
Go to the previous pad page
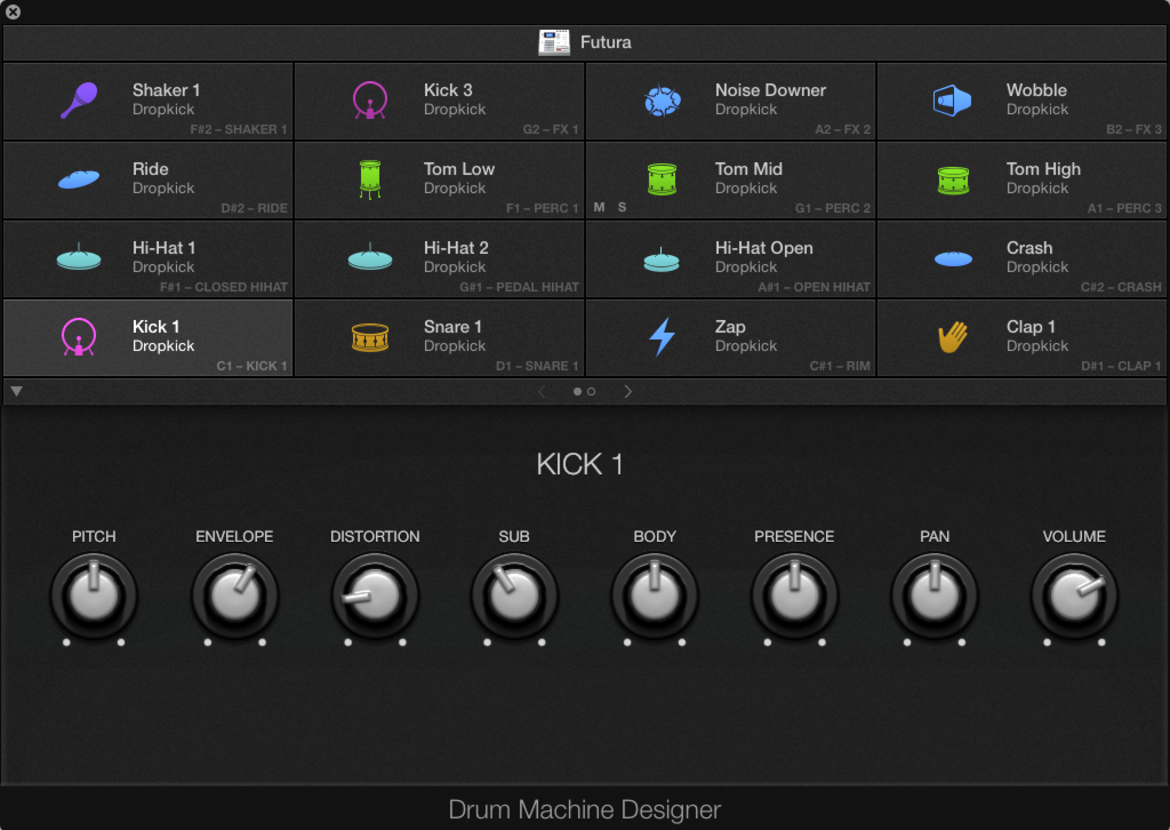[542, 391]
